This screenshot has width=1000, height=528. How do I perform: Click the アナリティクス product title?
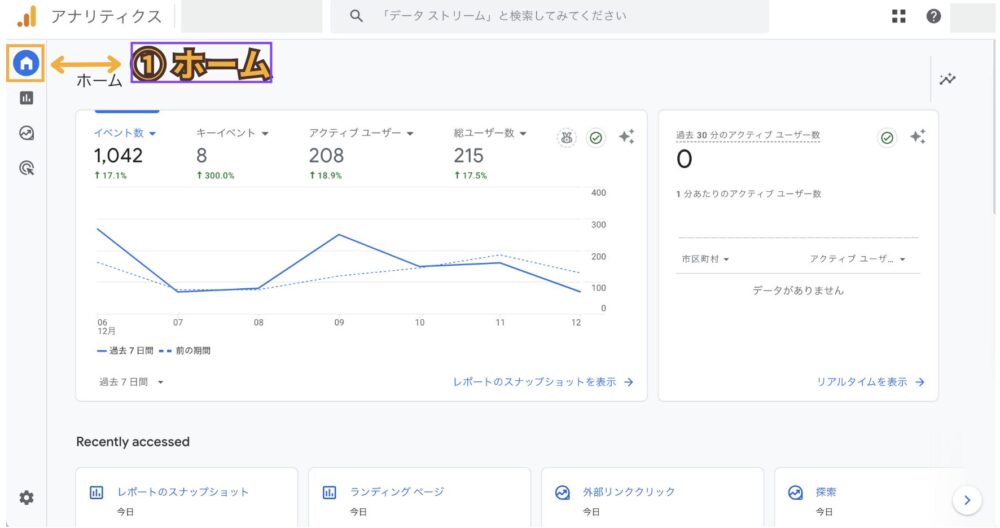pos(106,17)
